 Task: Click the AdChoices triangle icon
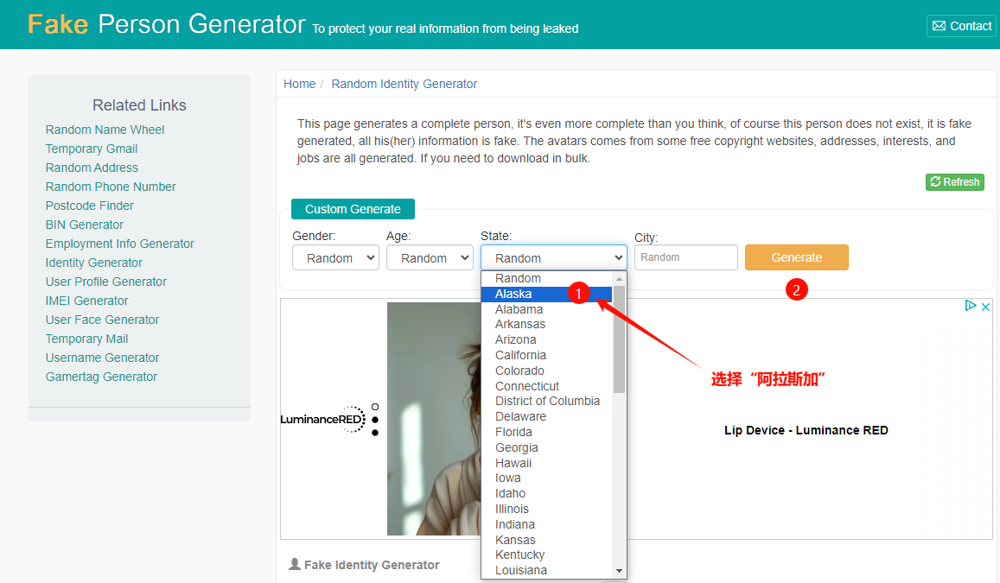tap(970, 307)
